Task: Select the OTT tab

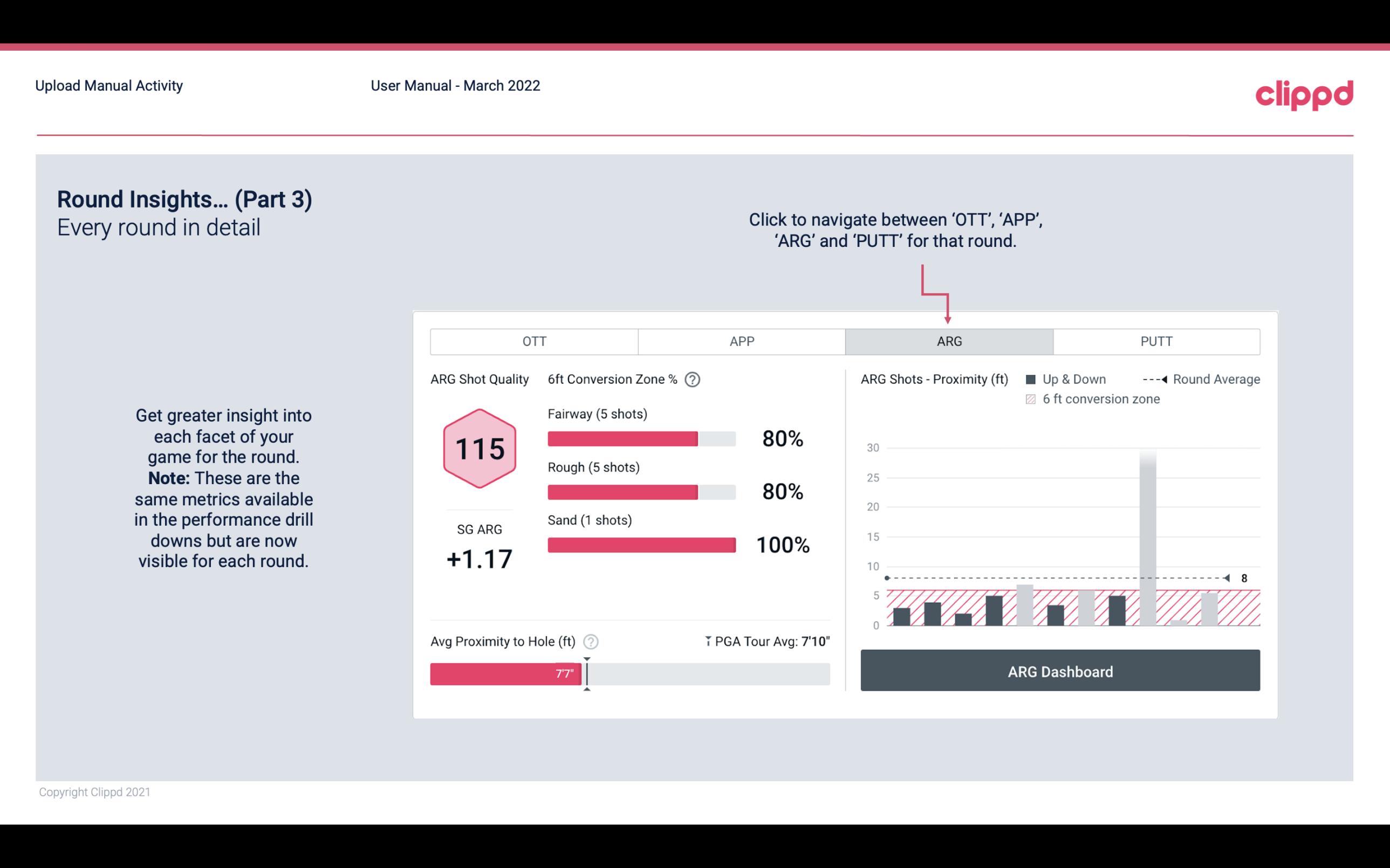Action: coord(535,341)
